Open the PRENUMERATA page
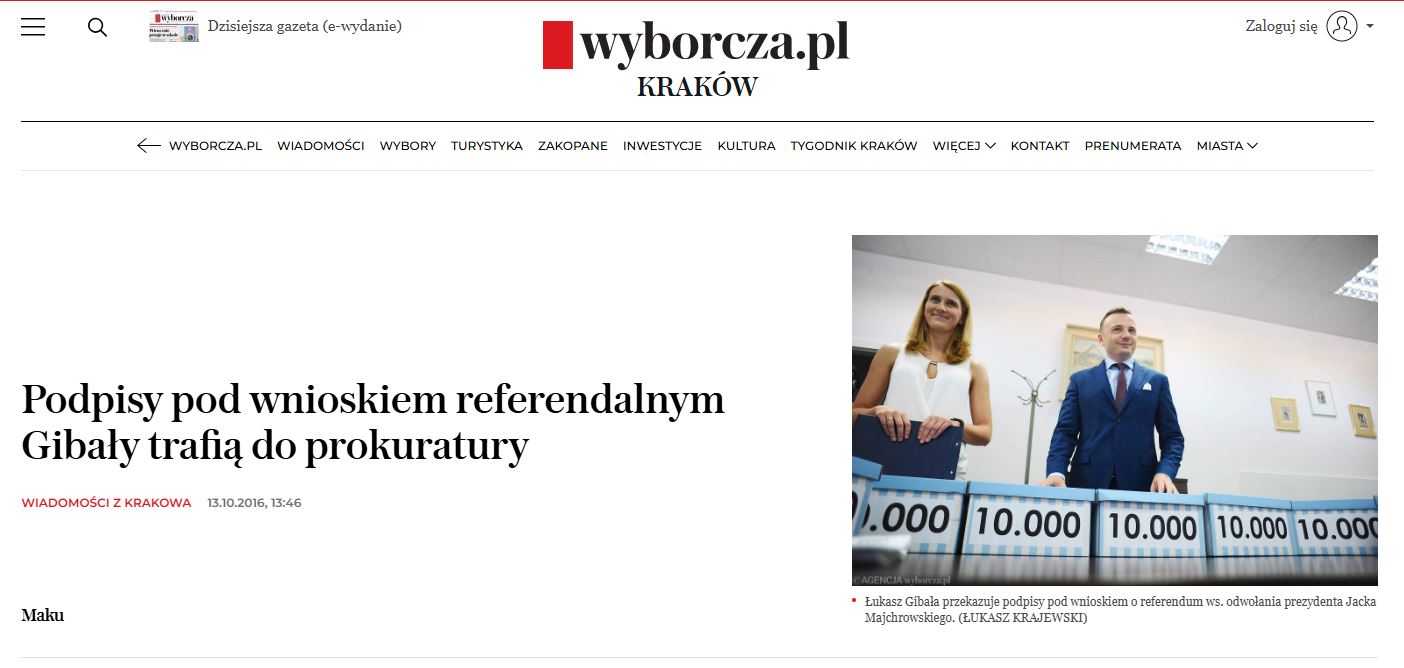The height and width of the screenshot is (668, 1404). tap(1133, 146)
